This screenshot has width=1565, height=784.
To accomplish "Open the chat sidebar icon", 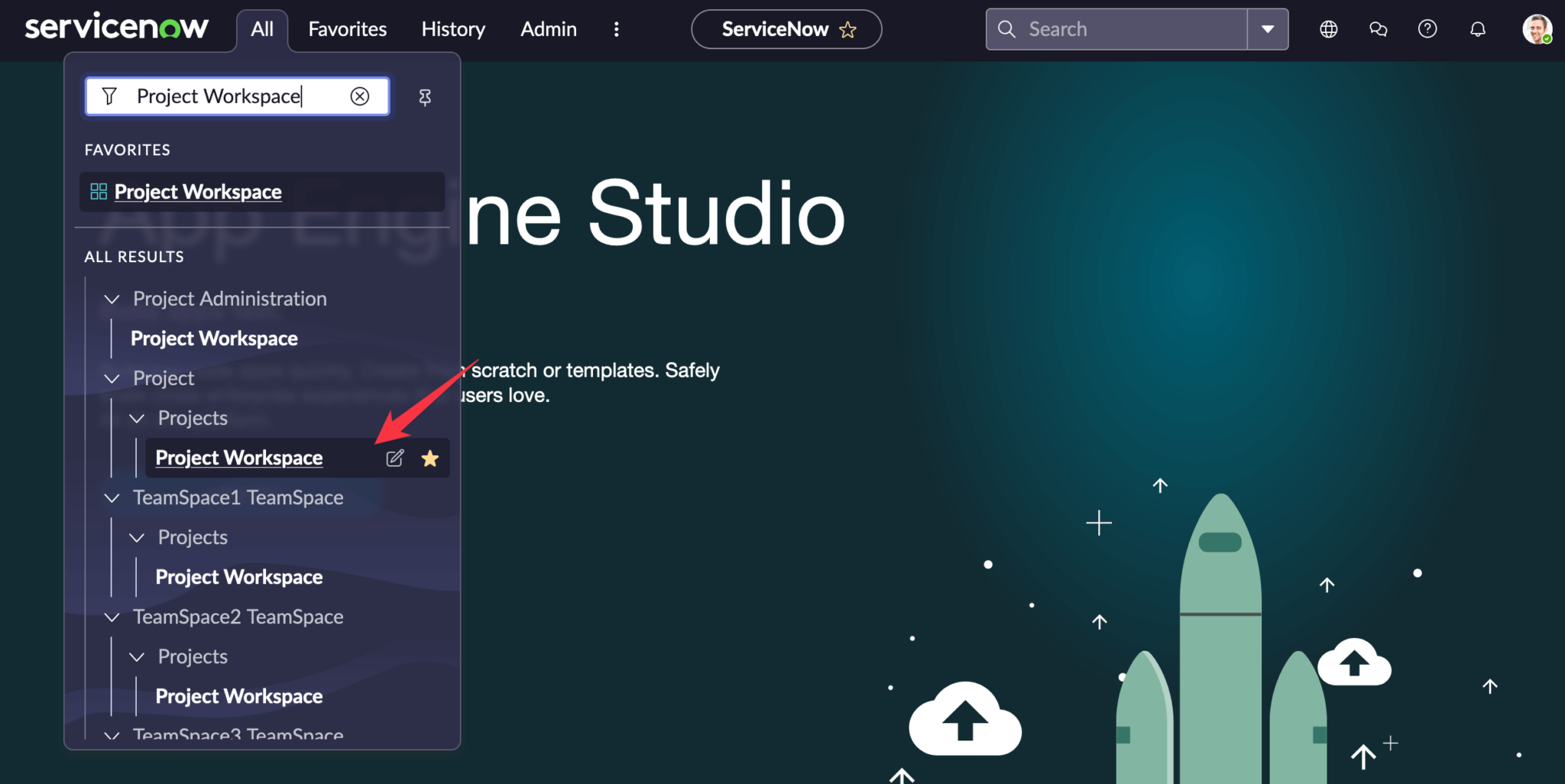I will (x=1379, y=29).
